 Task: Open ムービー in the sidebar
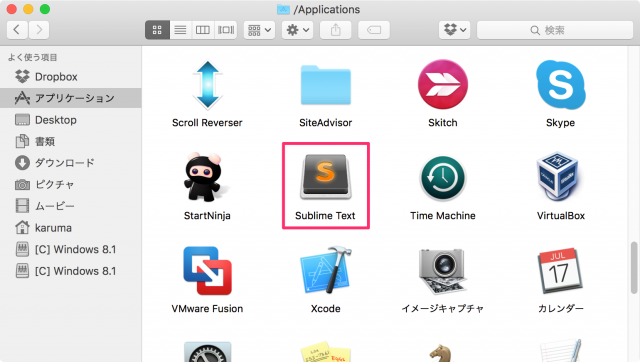(x=71, y=206)
